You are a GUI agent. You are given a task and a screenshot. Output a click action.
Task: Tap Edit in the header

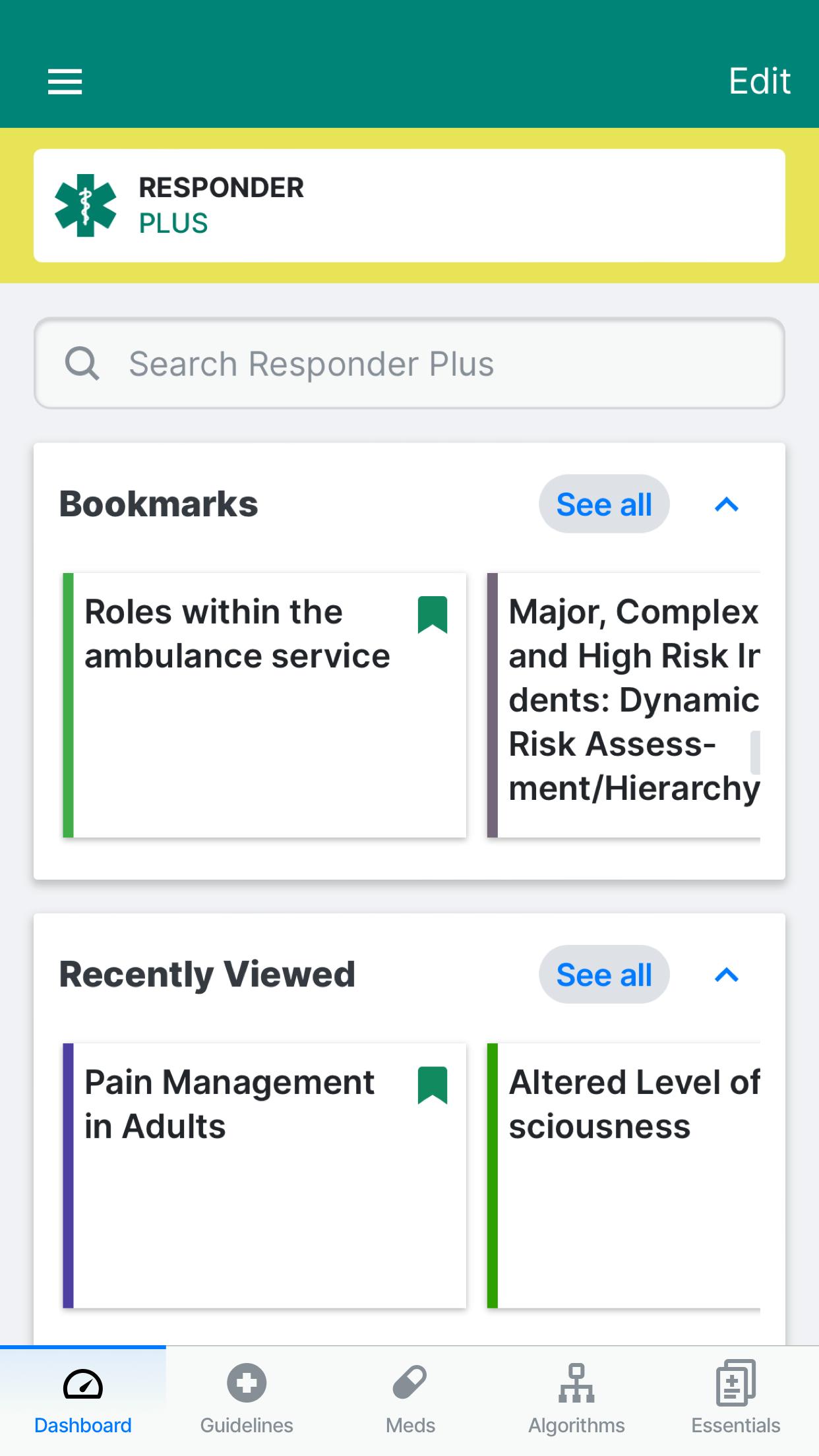click(x=759, y=81)
